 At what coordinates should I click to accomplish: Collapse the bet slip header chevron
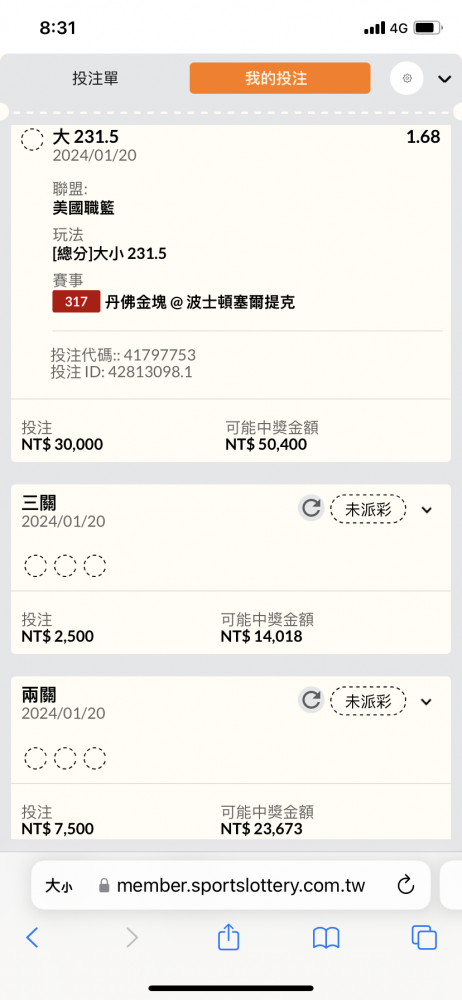click(x=445, y=79)
